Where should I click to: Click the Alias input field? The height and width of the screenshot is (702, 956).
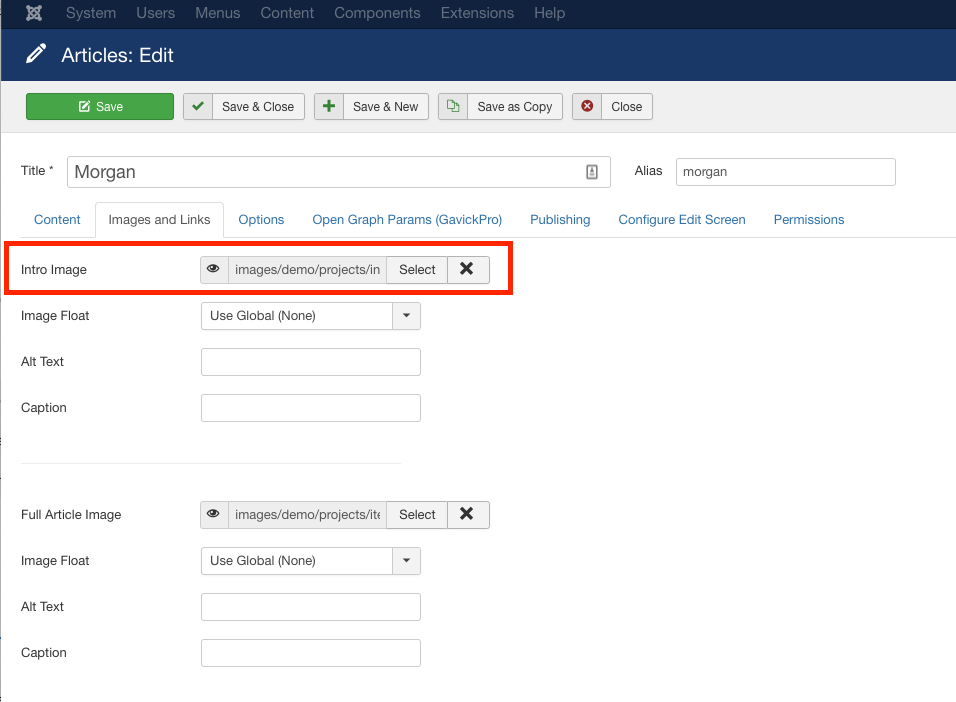[785, 172]
